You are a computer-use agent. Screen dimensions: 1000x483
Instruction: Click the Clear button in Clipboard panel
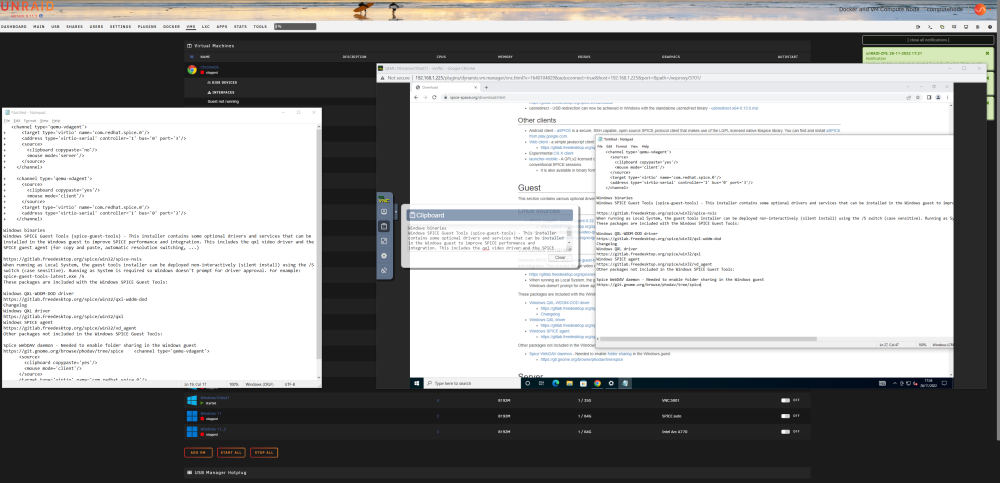pos(560,257)
